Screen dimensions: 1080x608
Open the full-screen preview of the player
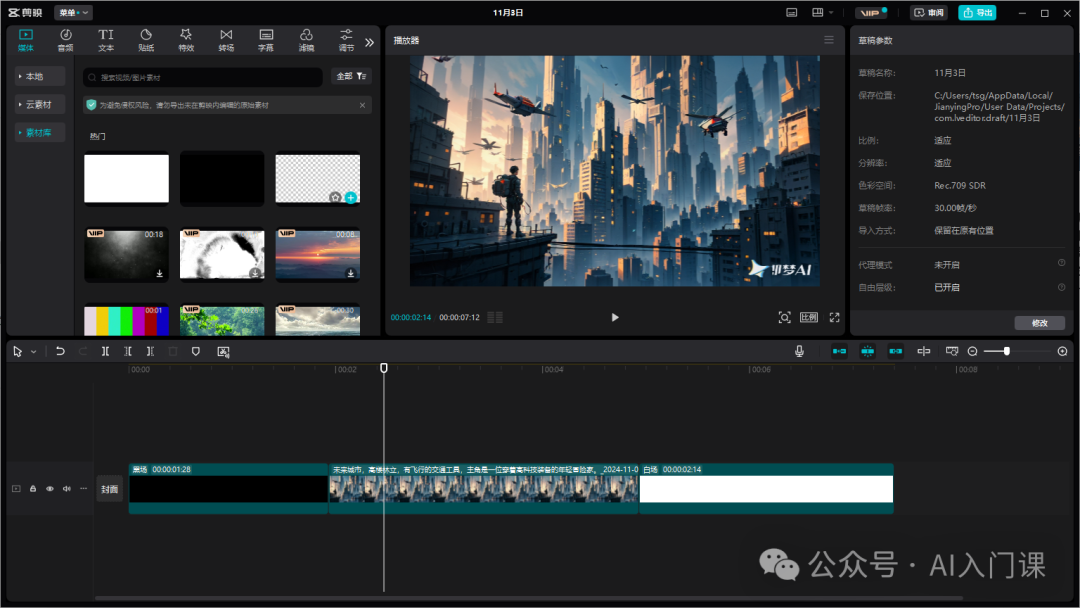[x=834, y=317]
